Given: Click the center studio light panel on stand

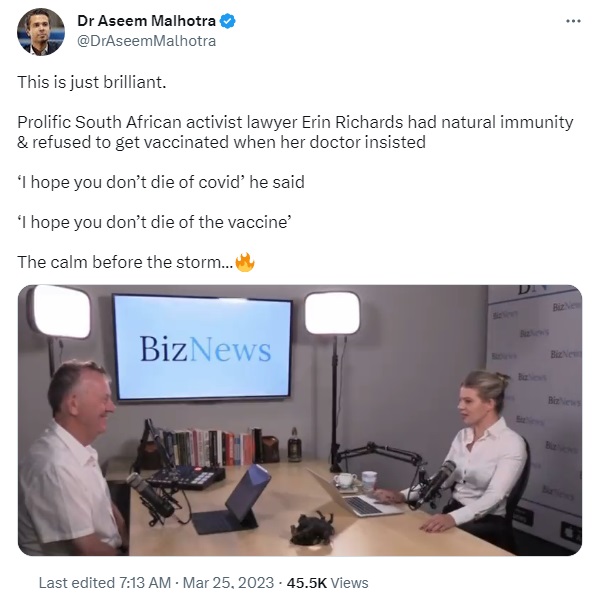Looking at the screenshot, I should (x=332, y=313).
